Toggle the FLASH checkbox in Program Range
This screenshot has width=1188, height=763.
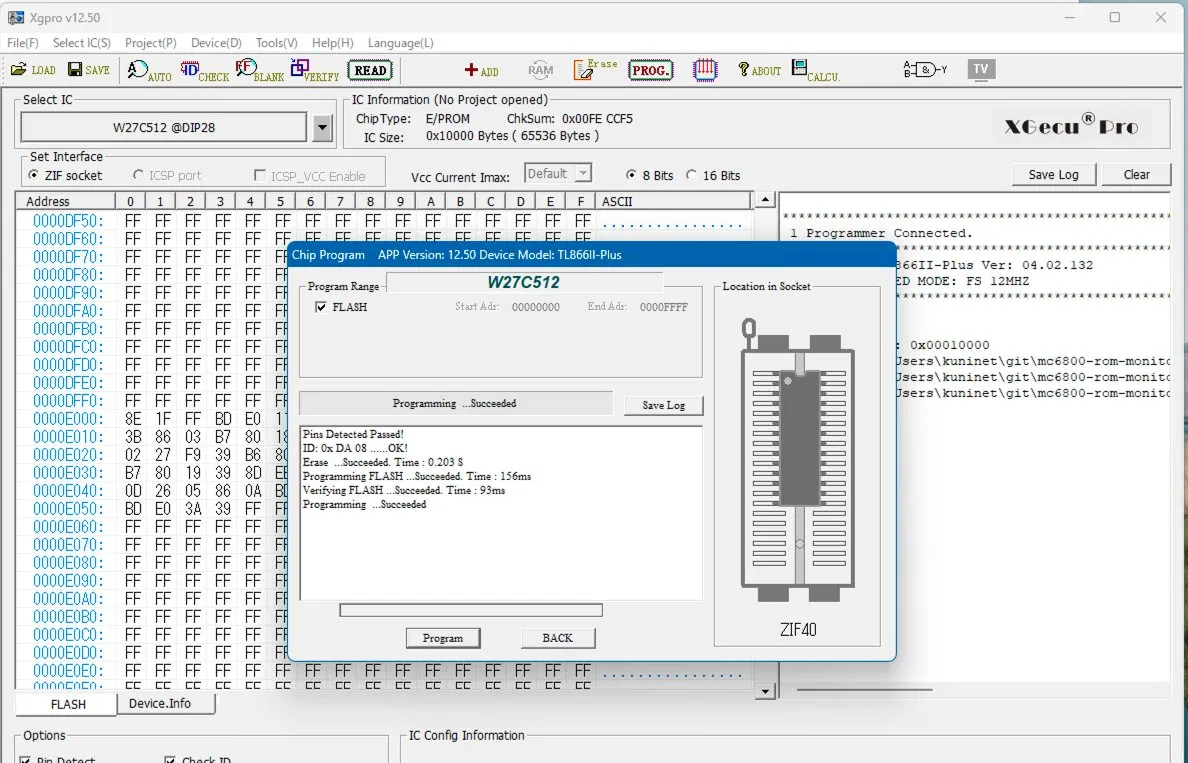click(x=321, y=307)
